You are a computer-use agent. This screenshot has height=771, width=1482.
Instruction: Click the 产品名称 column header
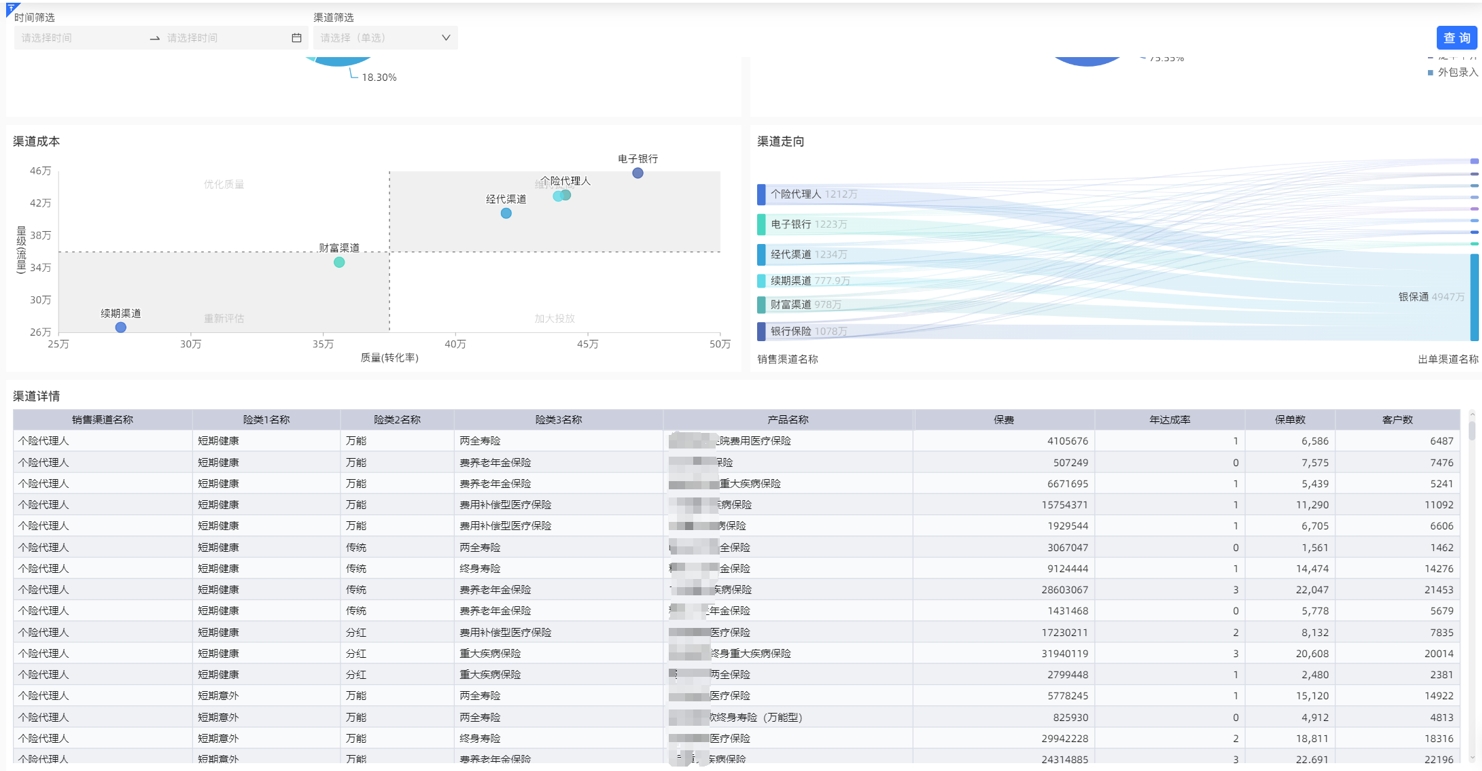(x=788, y=420)
